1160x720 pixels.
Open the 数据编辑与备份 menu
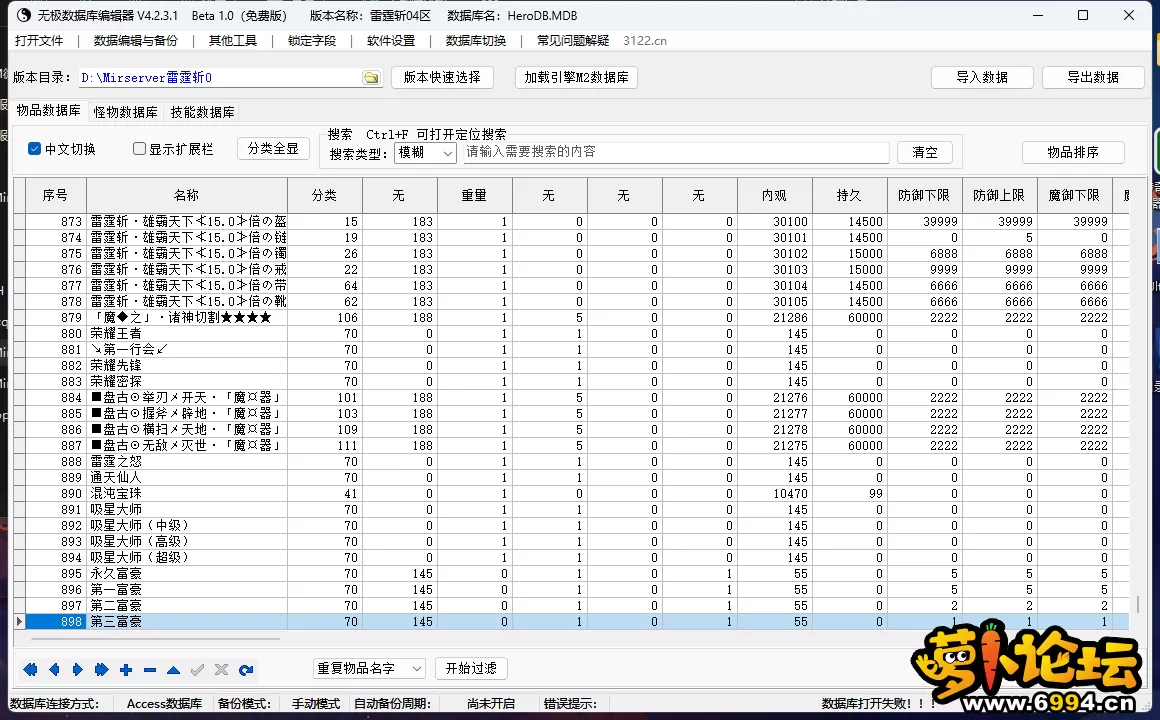click(136, 41)
